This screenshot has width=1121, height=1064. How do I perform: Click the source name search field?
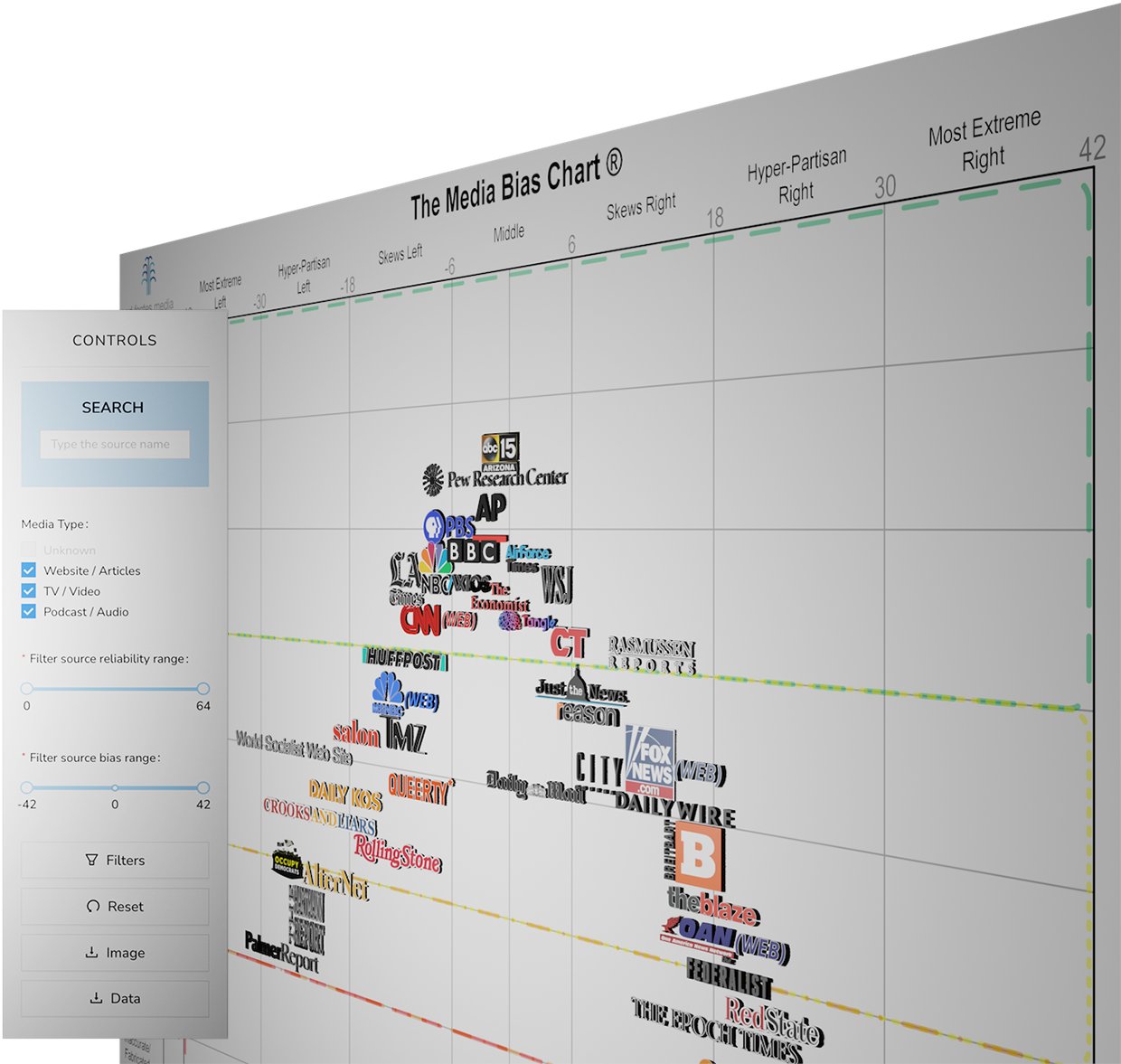pyautogui.click(x=115, y=444)
